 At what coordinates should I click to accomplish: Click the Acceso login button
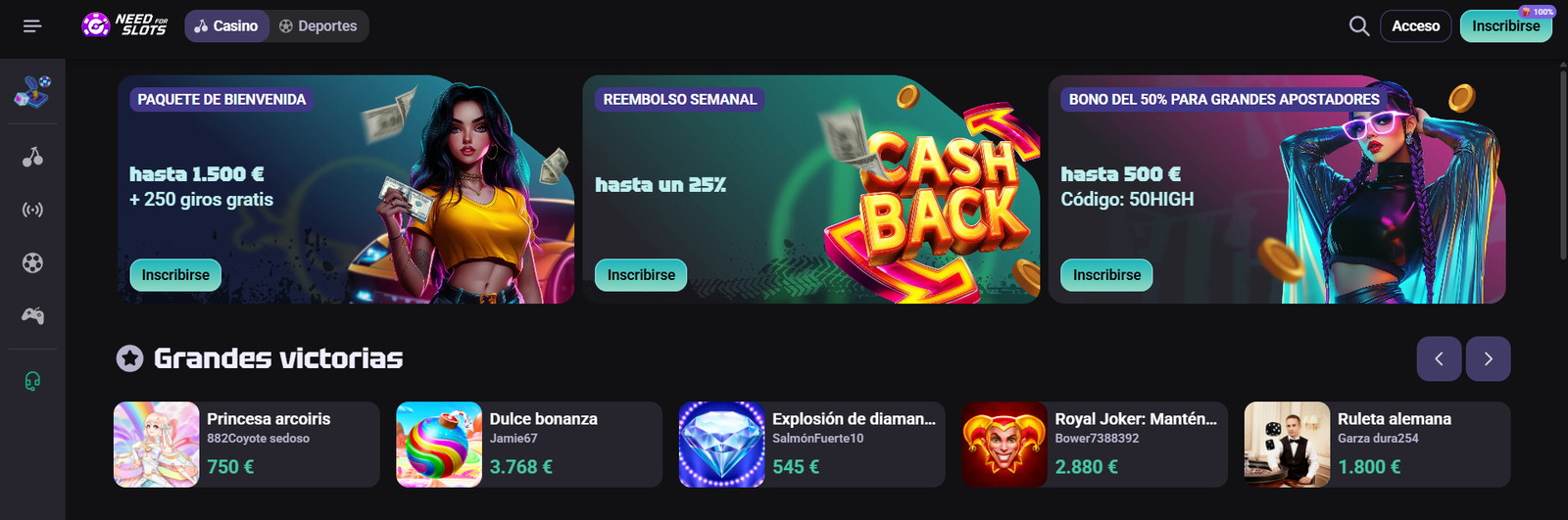(1415, 26)
